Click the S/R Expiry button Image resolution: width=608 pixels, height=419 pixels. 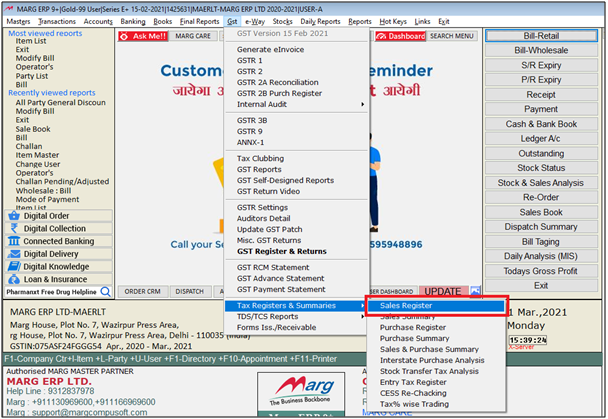point(541,65)
